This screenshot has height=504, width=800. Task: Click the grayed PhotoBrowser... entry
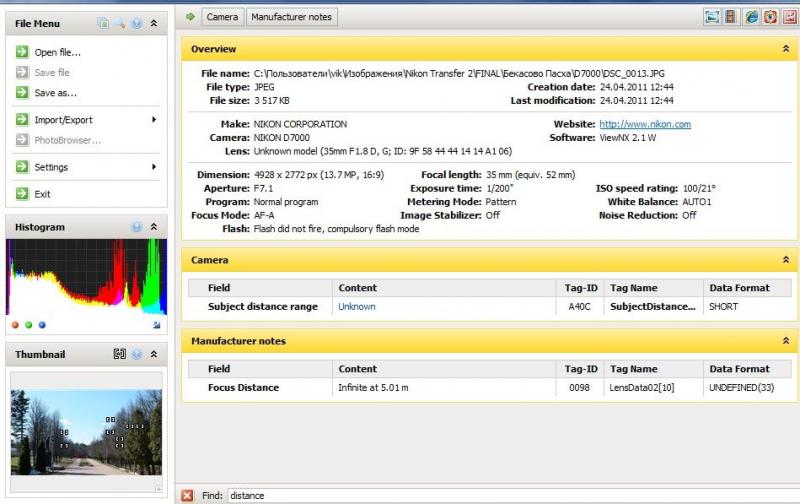click(67, 140)
